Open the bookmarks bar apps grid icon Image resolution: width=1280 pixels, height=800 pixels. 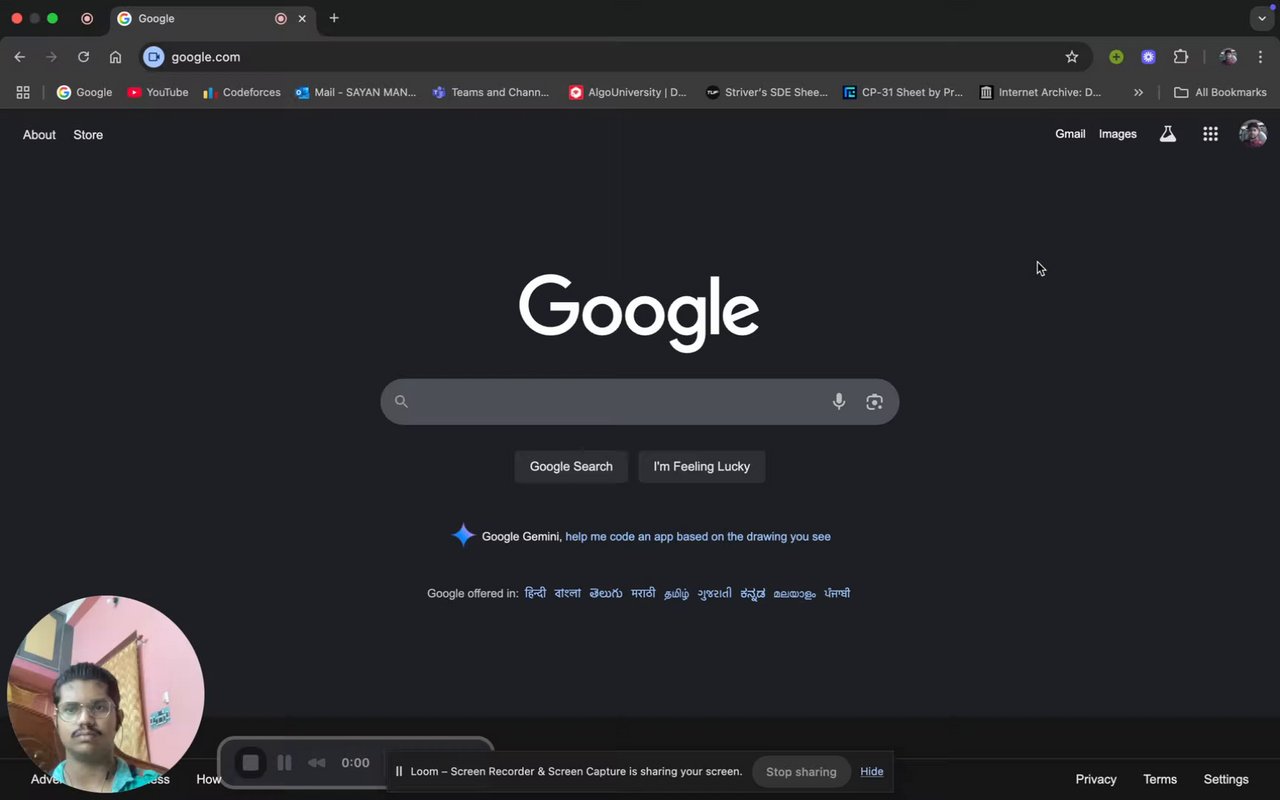coord(23,92)
